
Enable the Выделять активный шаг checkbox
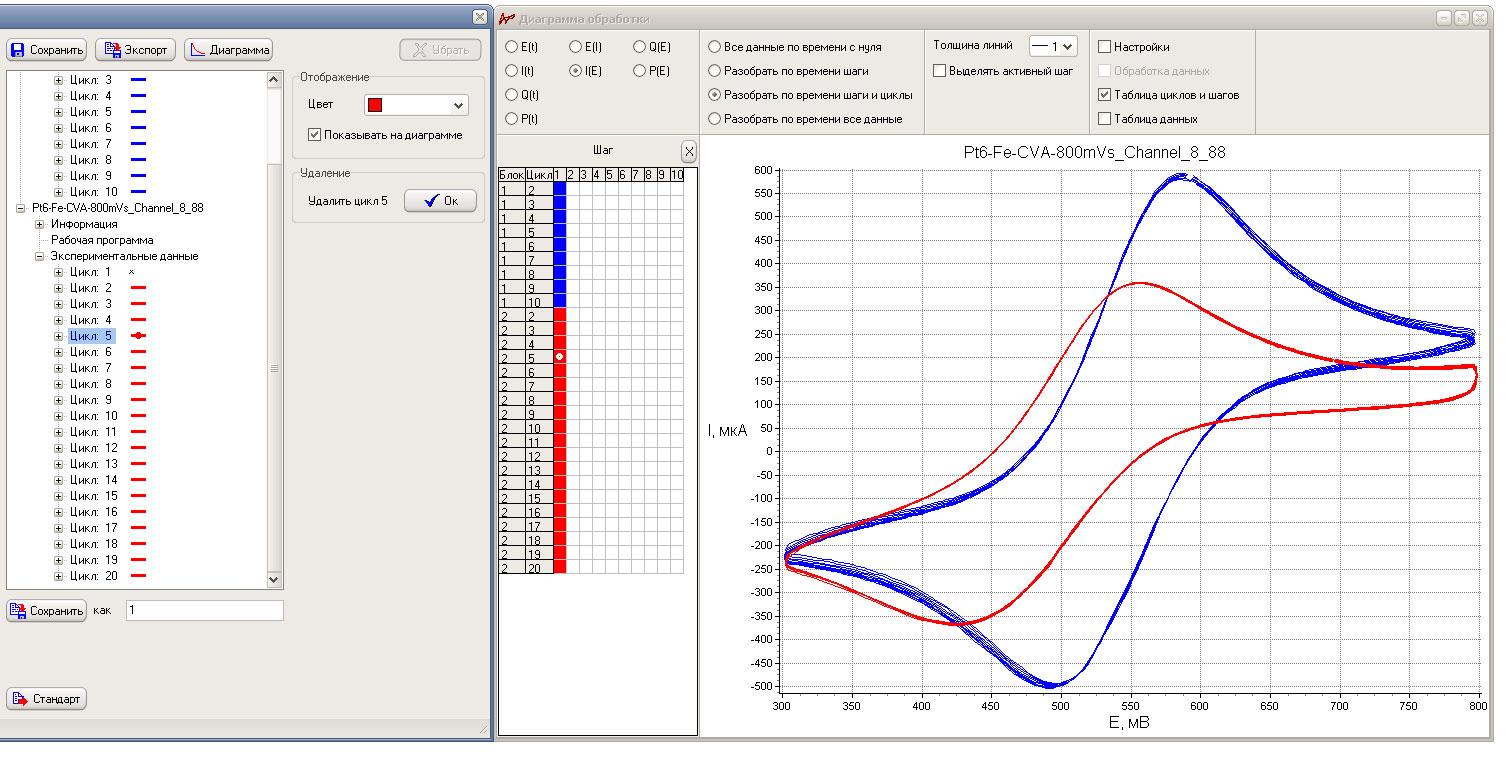point(939,71)
